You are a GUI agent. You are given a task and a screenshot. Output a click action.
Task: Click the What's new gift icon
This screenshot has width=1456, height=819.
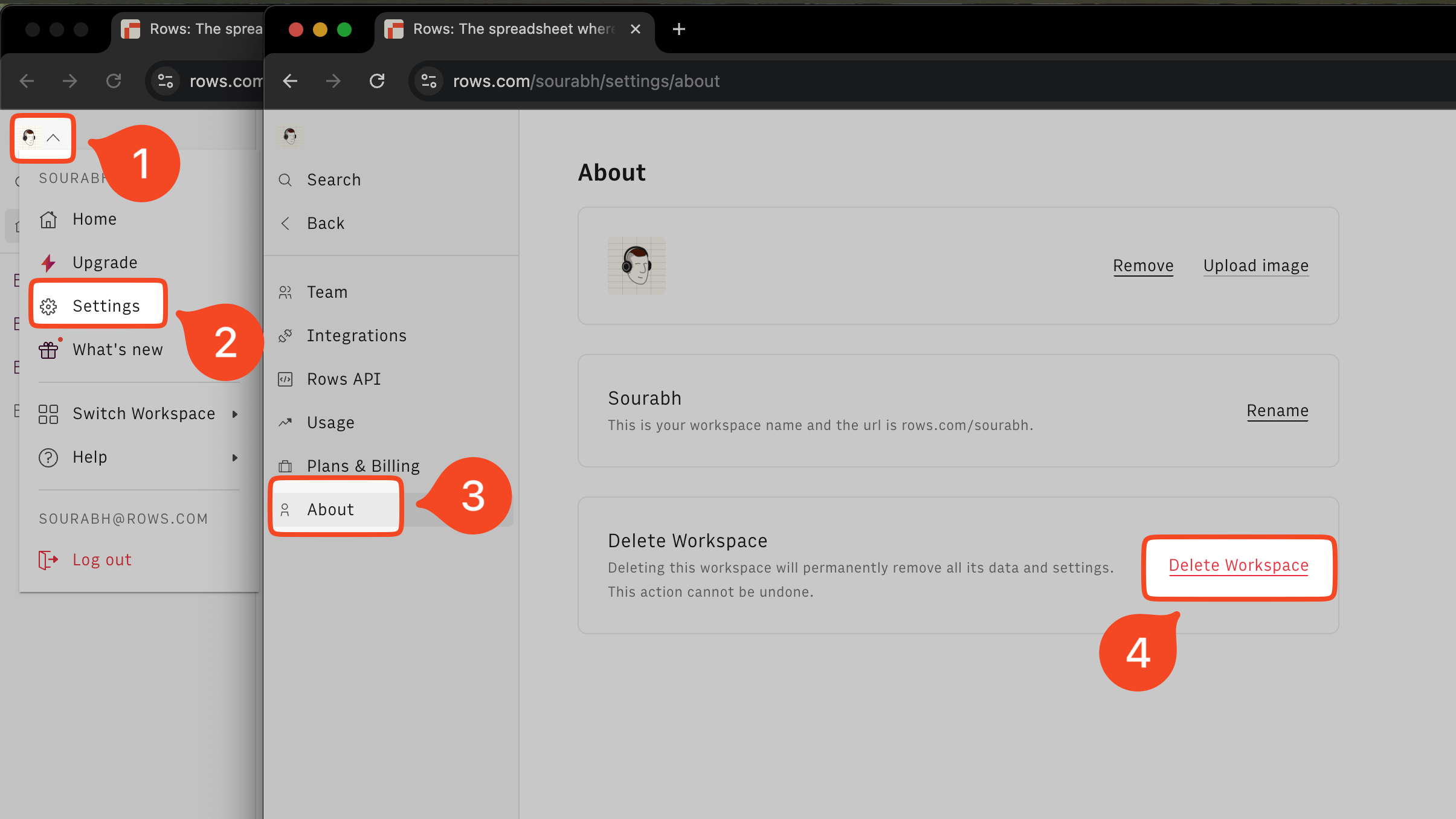pos(49,349)
